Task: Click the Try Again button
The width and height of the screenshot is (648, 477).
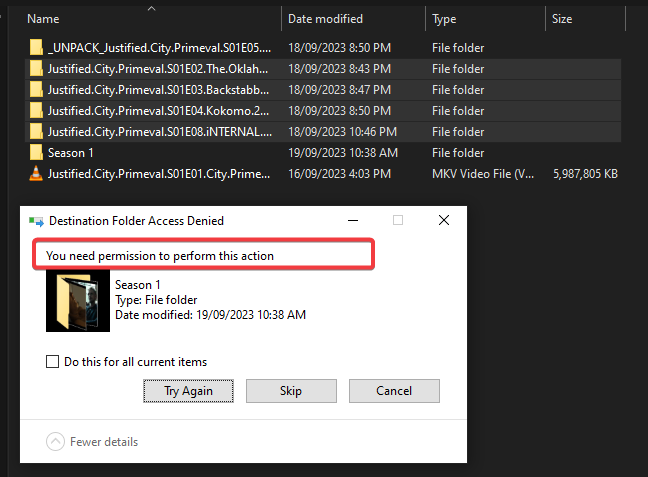Action: click(x=188, y=391)
